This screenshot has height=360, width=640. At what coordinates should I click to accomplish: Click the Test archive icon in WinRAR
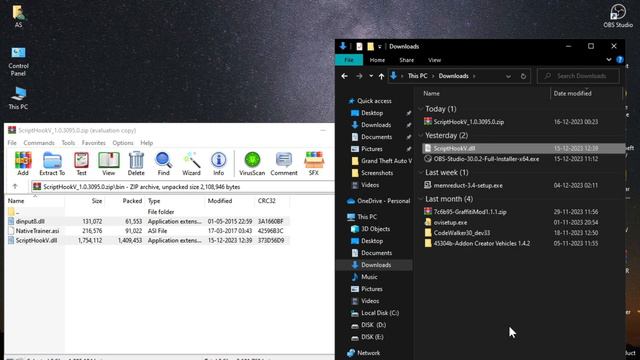[x=81, y=164]
